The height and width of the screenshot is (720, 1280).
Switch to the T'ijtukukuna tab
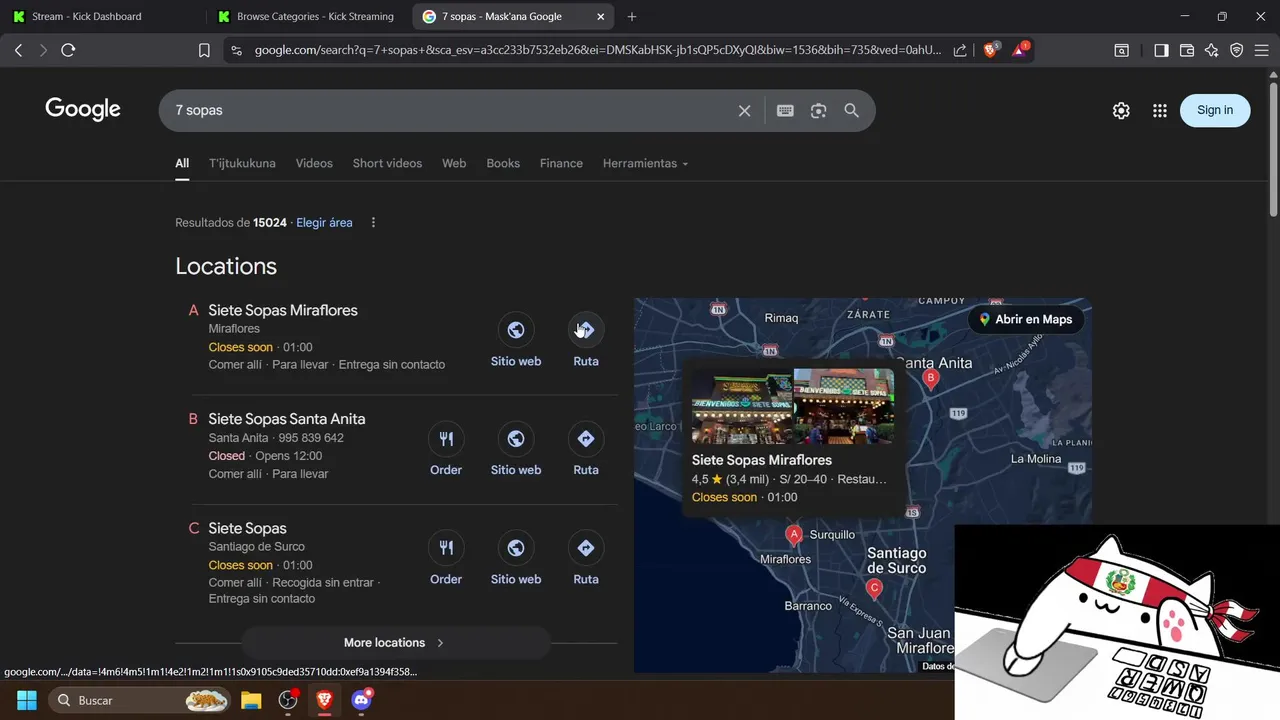(x=242, y=163)
